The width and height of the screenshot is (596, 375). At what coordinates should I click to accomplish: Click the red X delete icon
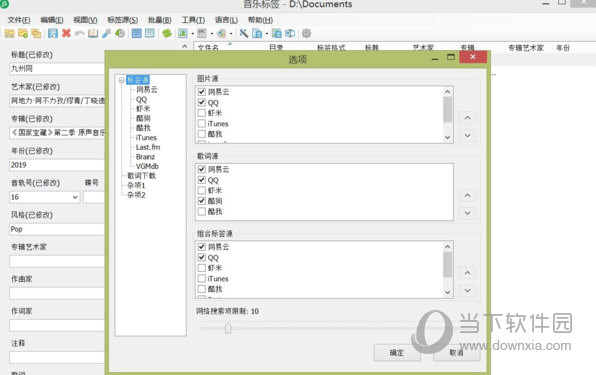66,33
